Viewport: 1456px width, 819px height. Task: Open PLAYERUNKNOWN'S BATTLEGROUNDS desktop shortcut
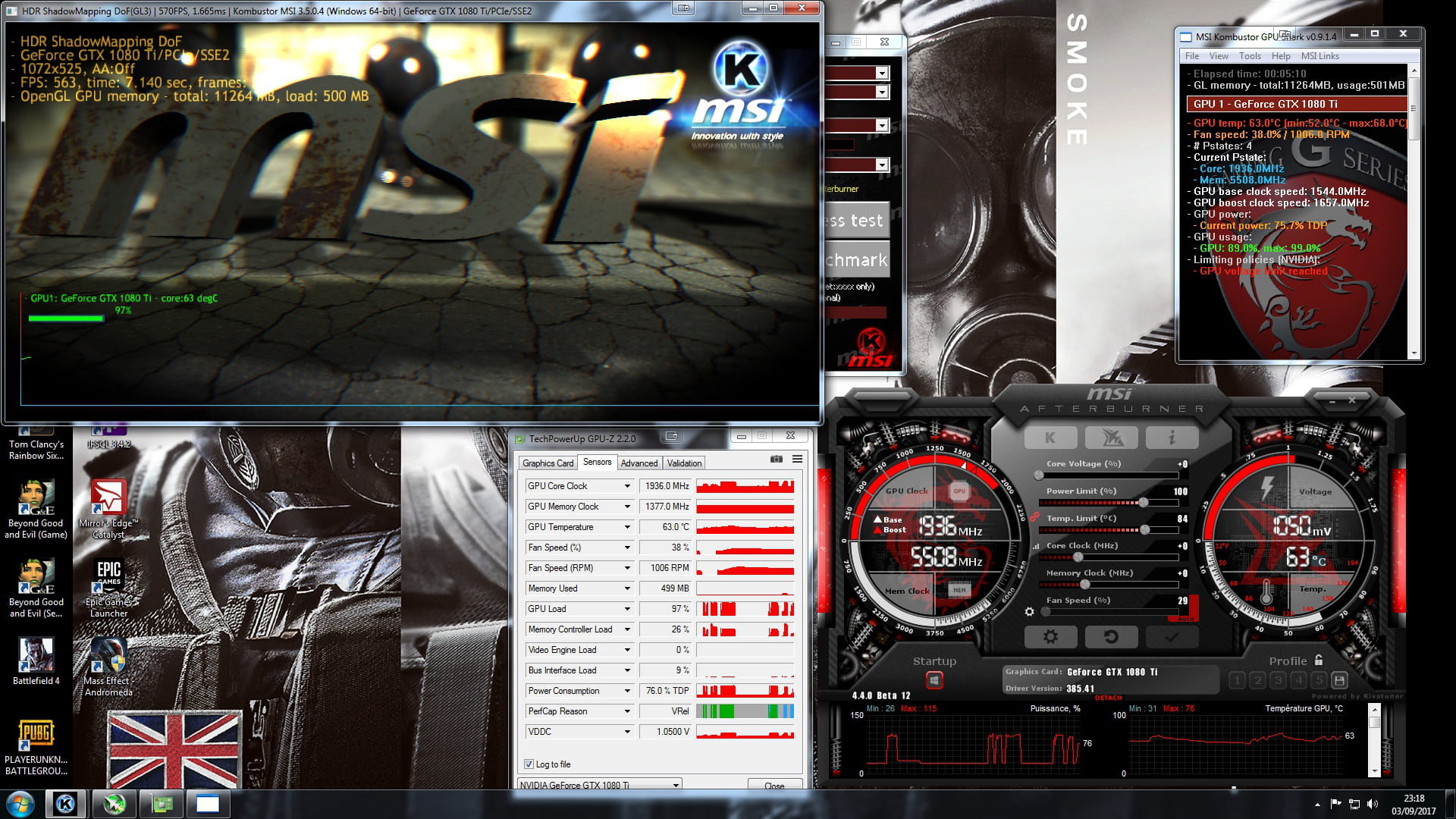click(x=36, y=747)
